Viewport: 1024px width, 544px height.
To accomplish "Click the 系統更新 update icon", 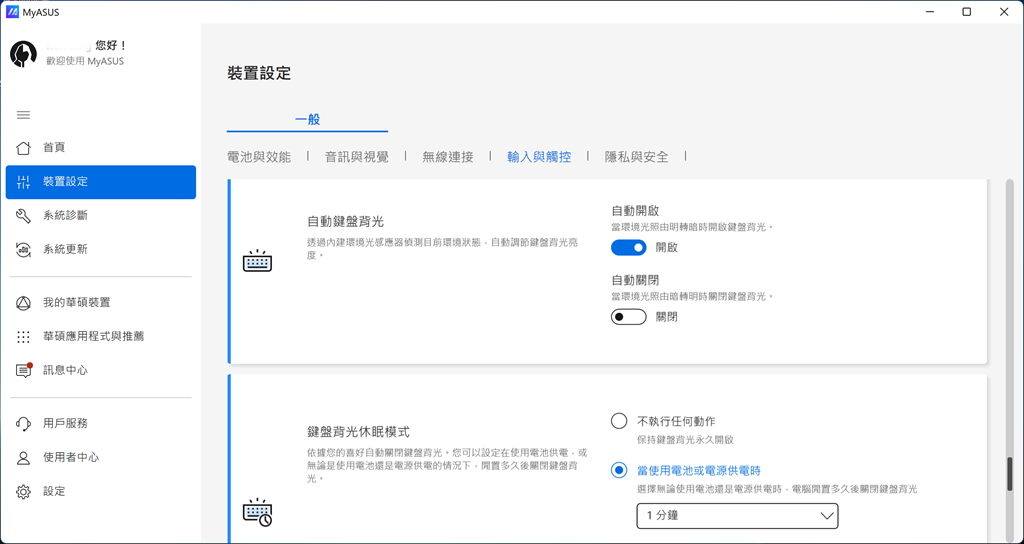I will click(24, 249).
